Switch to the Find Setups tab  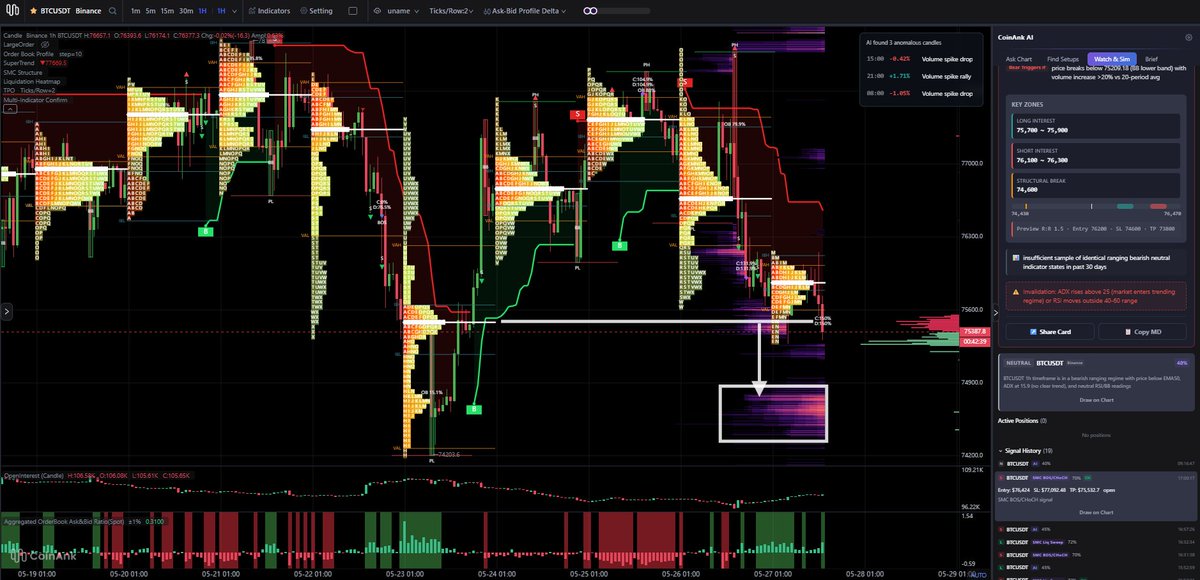1061,59
